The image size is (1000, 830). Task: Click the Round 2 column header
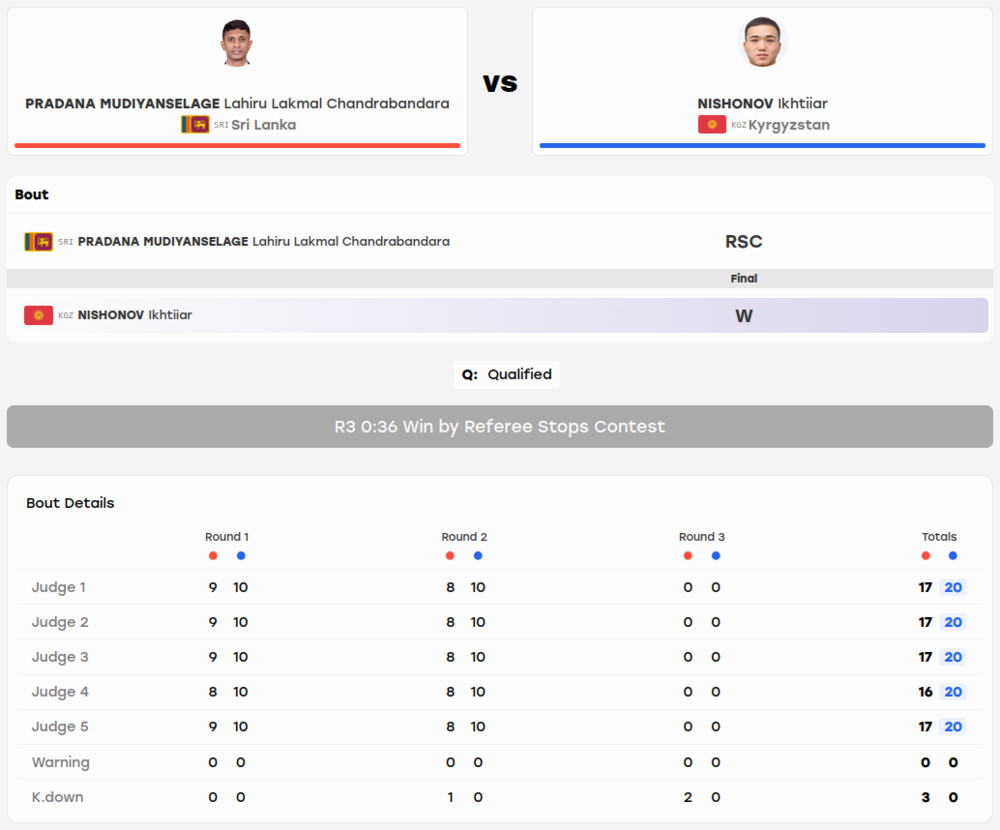click(x=464, y=537)
